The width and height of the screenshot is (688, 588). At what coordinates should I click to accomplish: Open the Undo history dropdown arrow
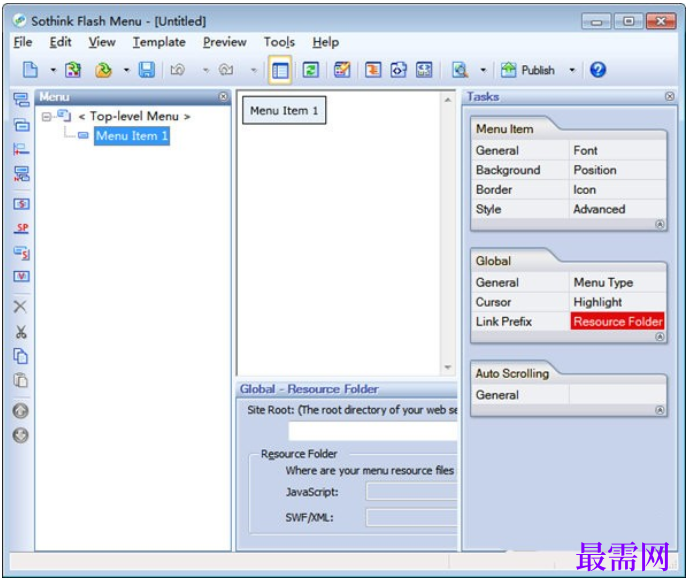tap(205, 70)
